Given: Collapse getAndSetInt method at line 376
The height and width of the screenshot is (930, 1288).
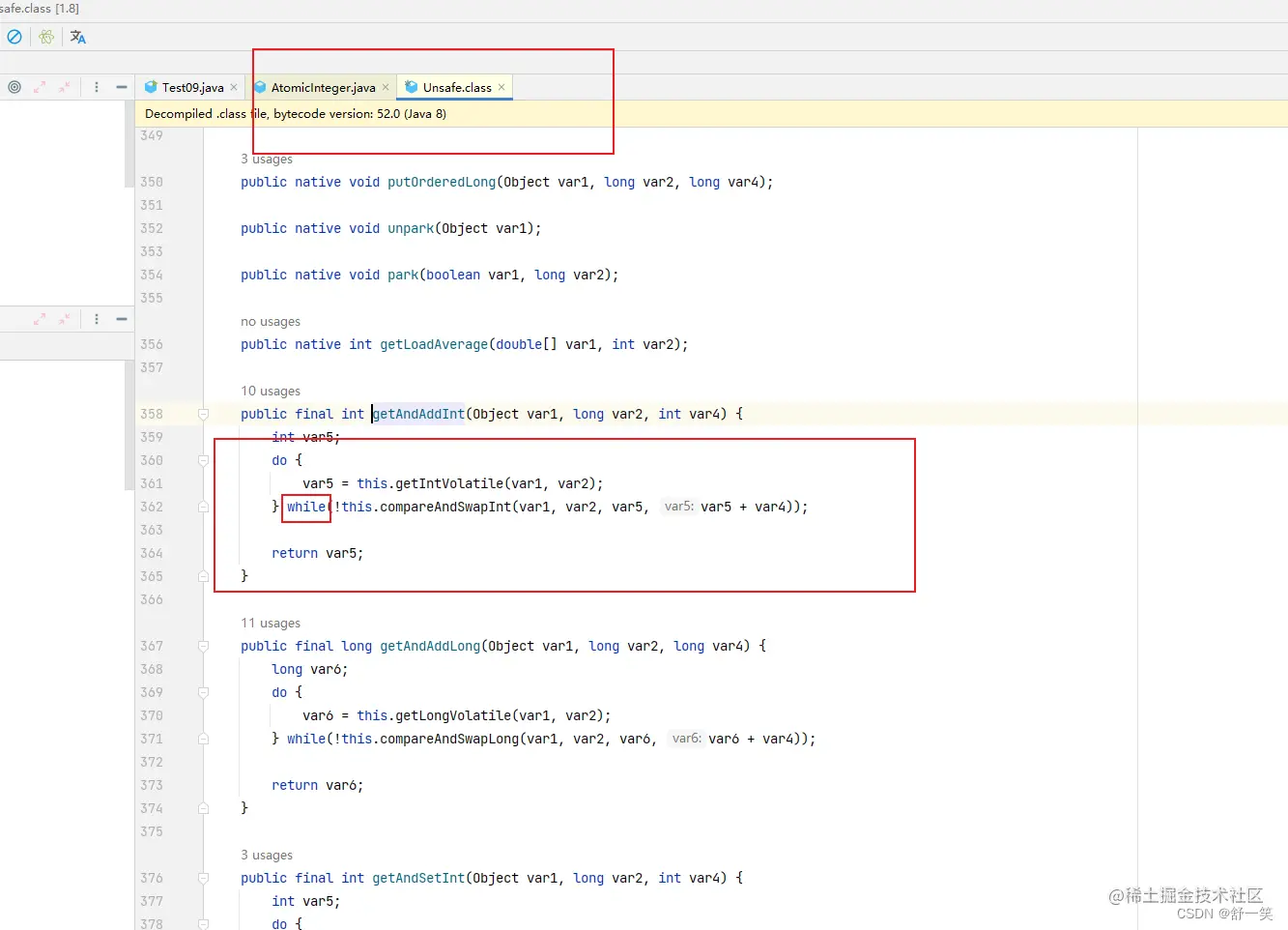Looking at the screenshot, I should (203, 878).
